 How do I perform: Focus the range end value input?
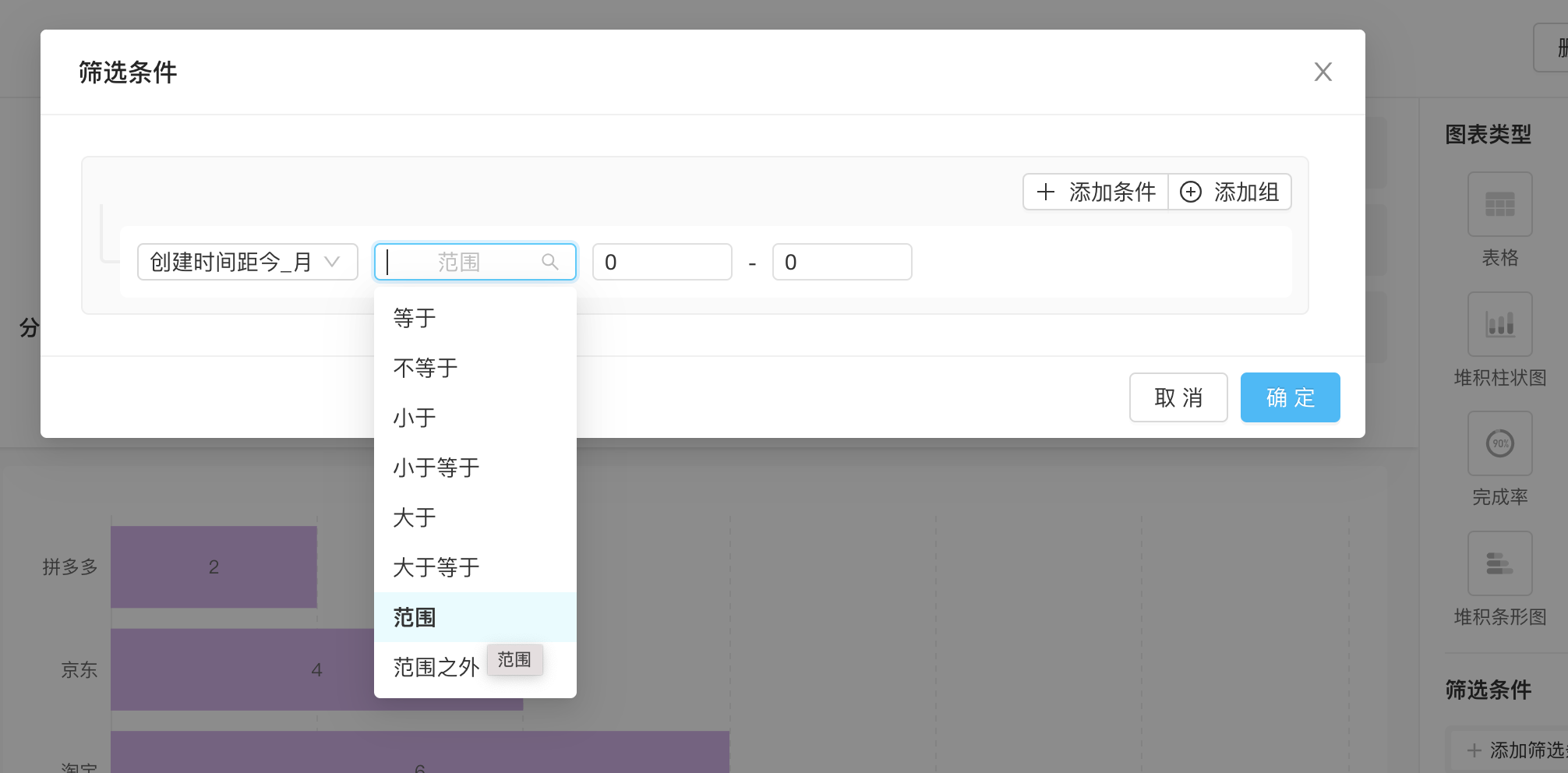842,262
